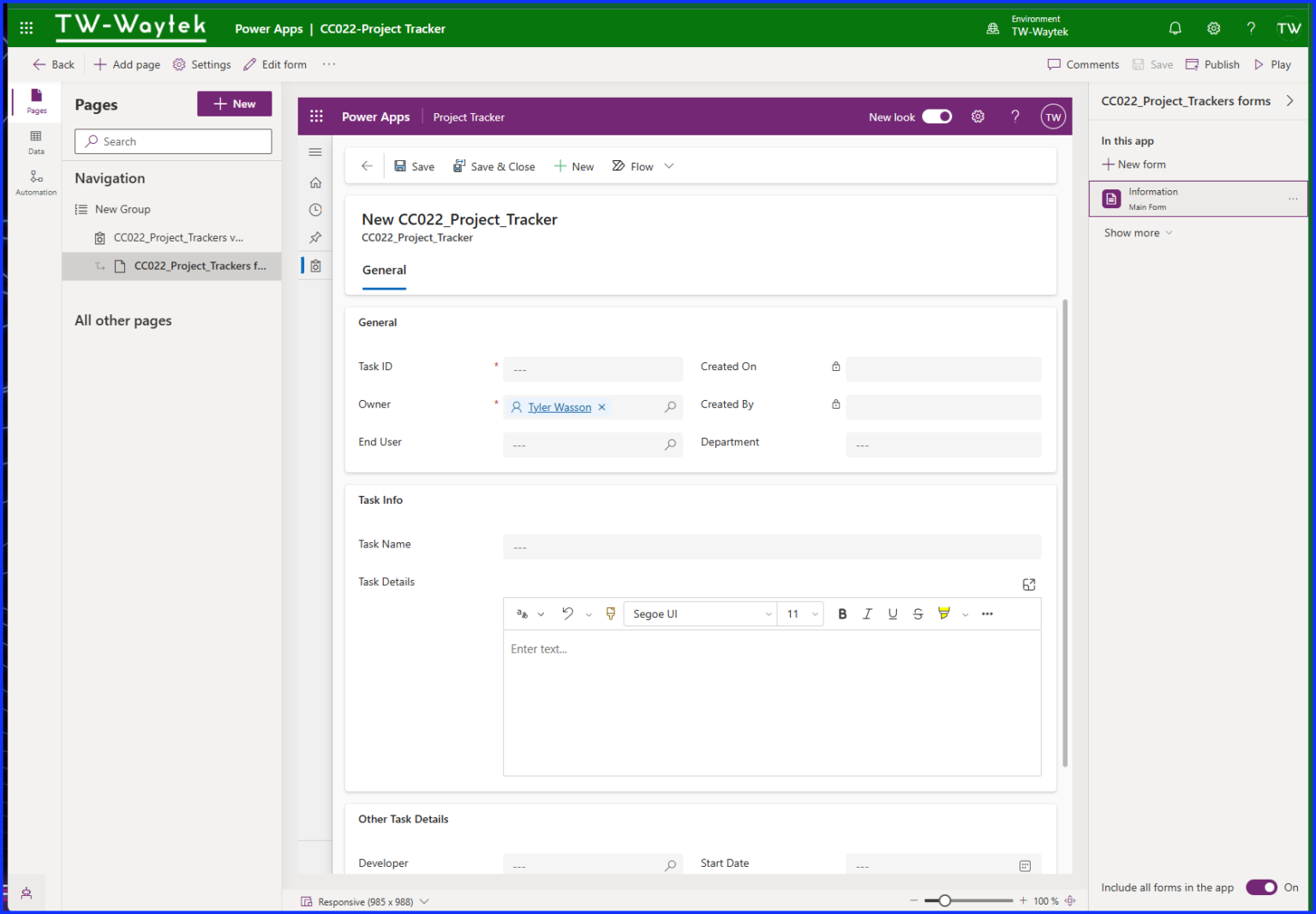The height and width of the screenshot is (914, 1316).
Task: Toggle bold formatting in Task Details editor
Action: pos(842,613)
